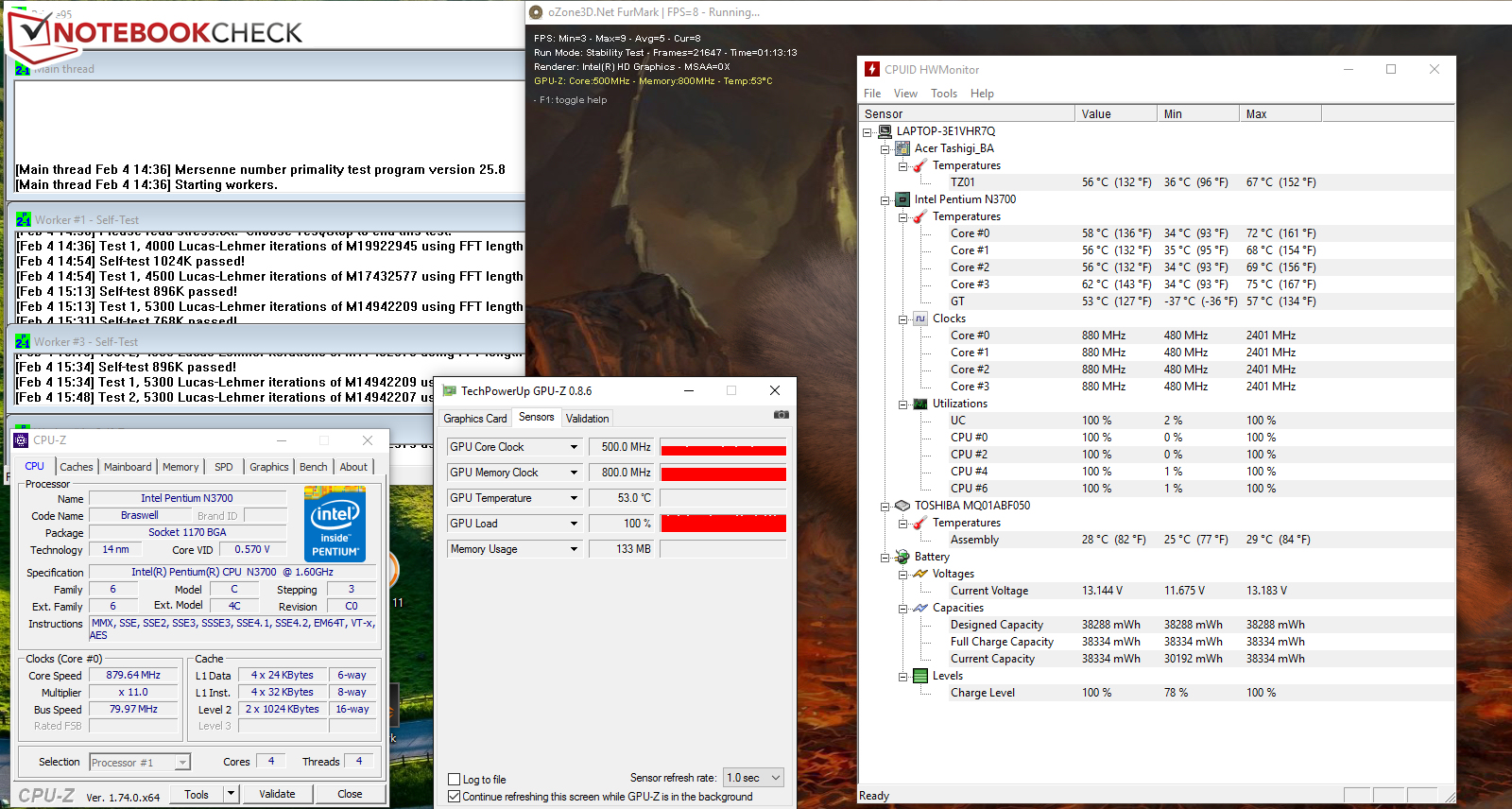
Task: Collapse the Levels node
Action: (x=903, y=677)
